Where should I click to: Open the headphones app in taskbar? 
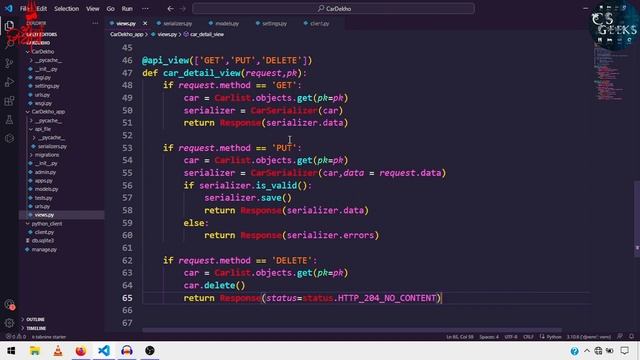point(127,351)
